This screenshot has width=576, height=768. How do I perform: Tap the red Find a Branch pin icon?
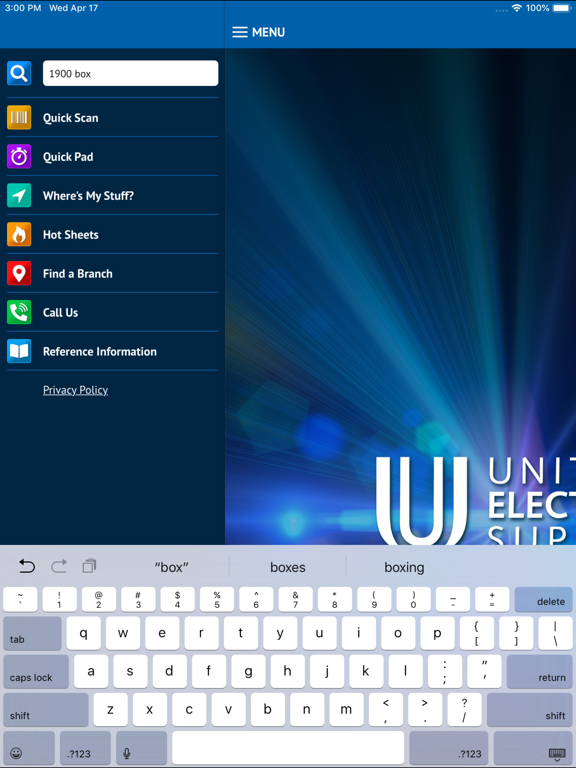click(19, 273)
